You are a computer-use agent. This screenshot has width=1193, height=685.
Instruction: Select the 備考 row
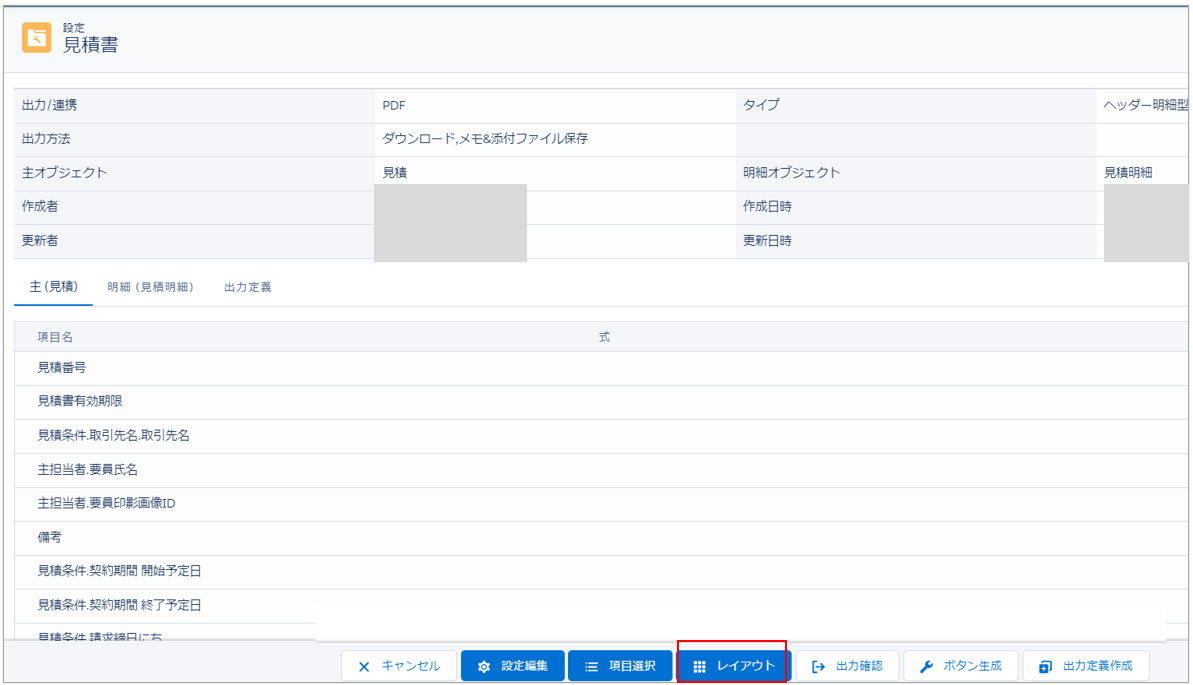point(50,537)
